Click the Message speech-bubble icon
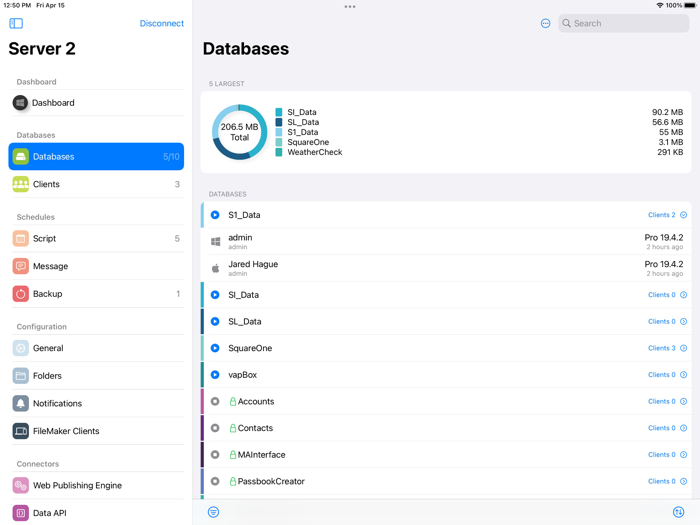 click(21, 266)
